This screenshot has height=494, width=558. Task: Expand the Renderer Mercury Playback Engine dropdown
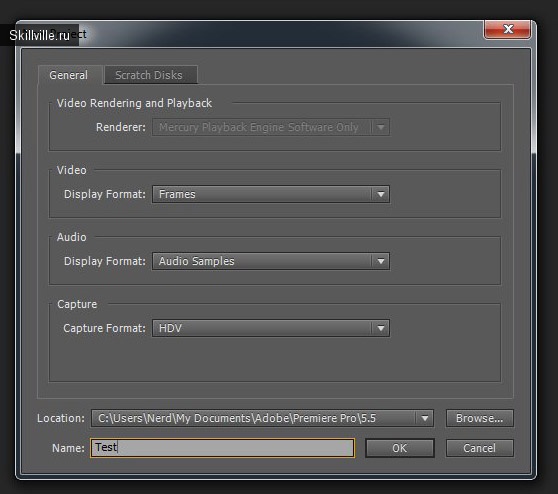click(x=271, y=127)
